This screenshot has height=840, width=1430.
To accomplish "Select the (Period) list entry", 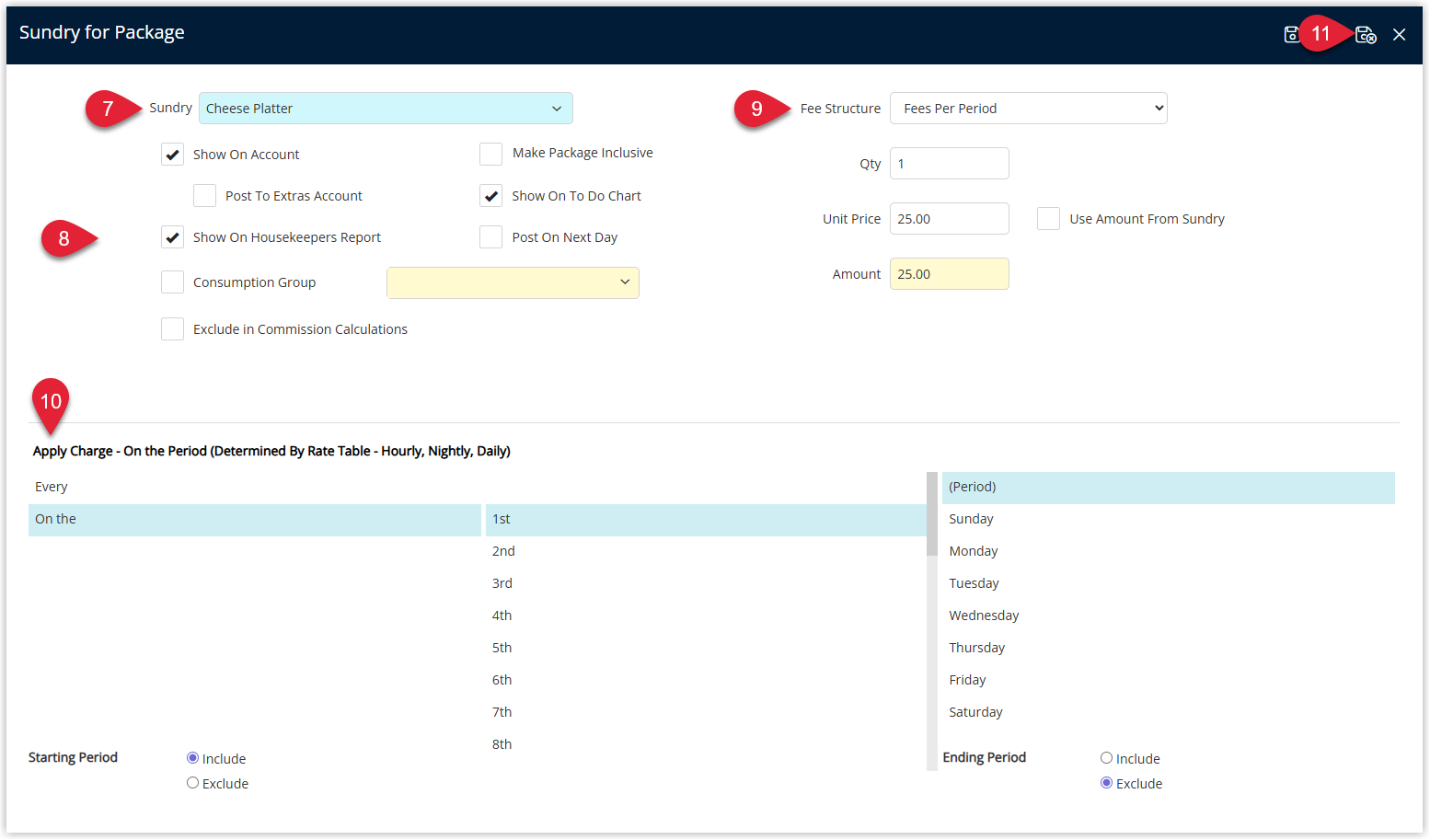I will click(1168, 488).
